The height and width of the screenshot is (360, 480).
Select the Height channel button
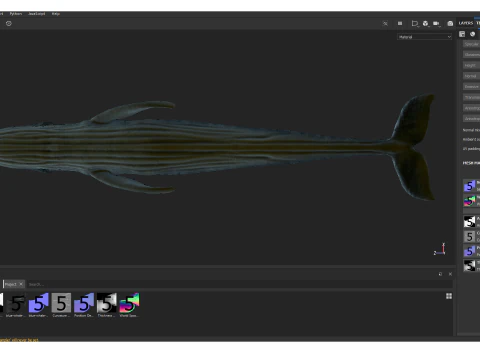coord(471,65)
